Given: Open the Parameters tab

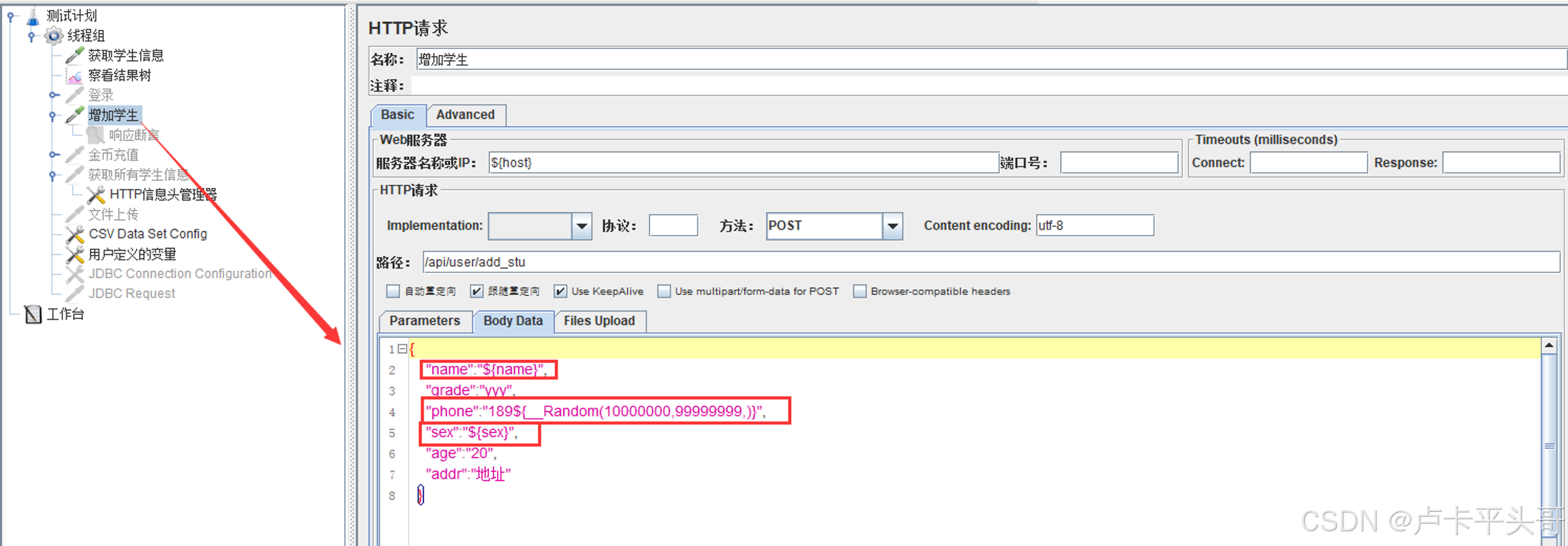Looking at the screenshot, I should 425,321.
